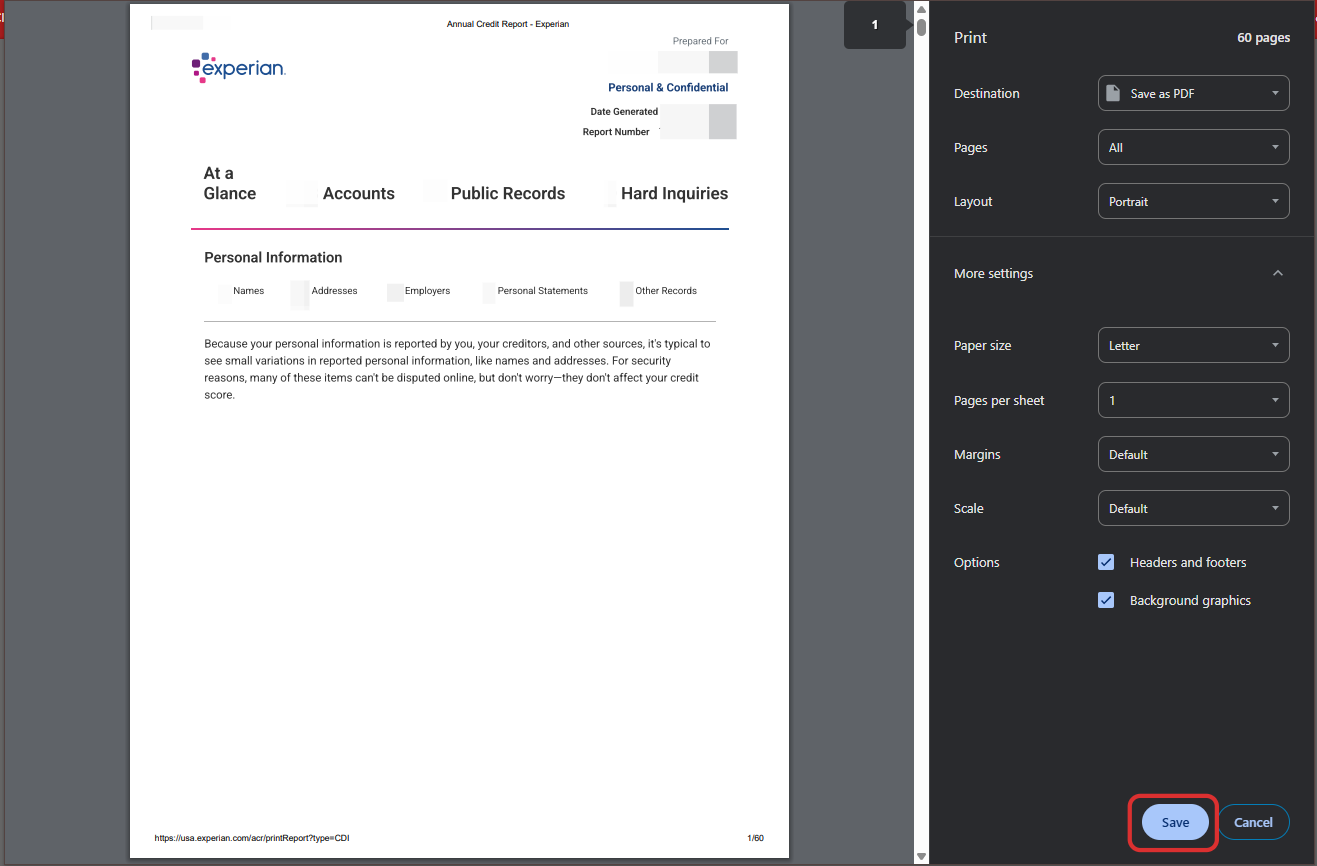The height and width of the screenshot is (866, 1317).
Task: Click the Employers item in preview
Action: point(428,291)
